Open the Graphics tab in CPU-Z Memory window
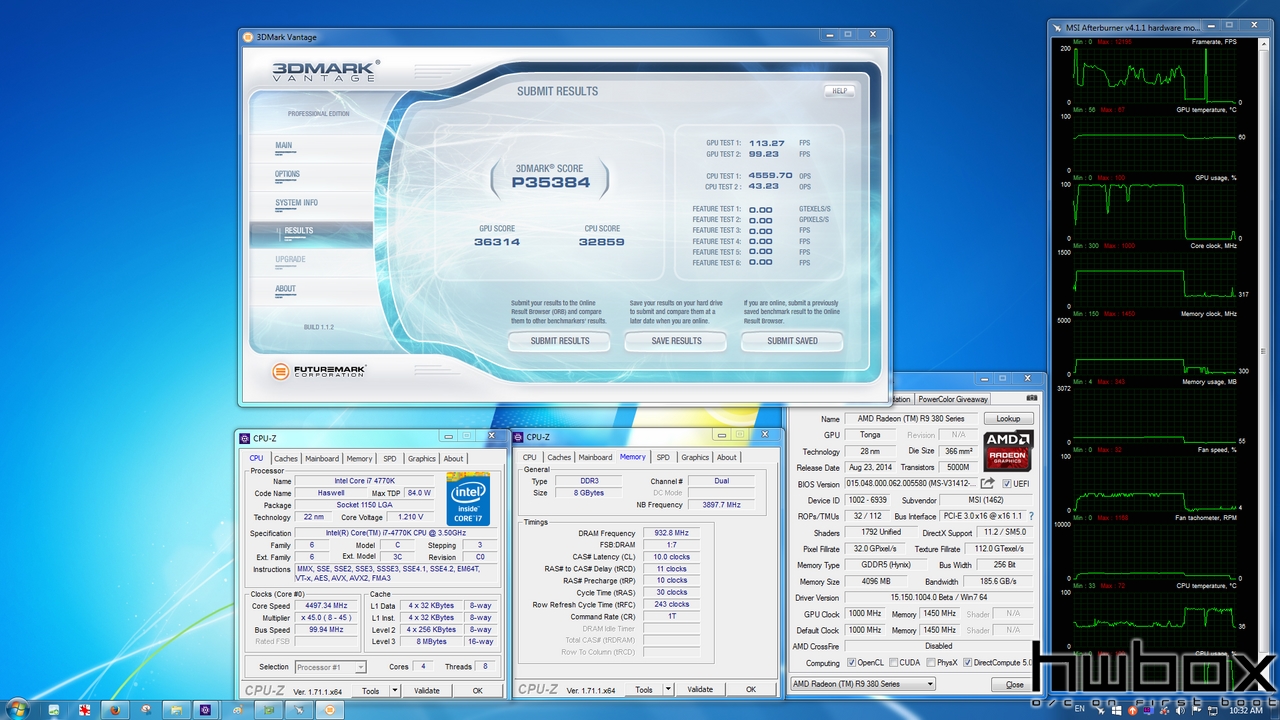 [695, 457]
